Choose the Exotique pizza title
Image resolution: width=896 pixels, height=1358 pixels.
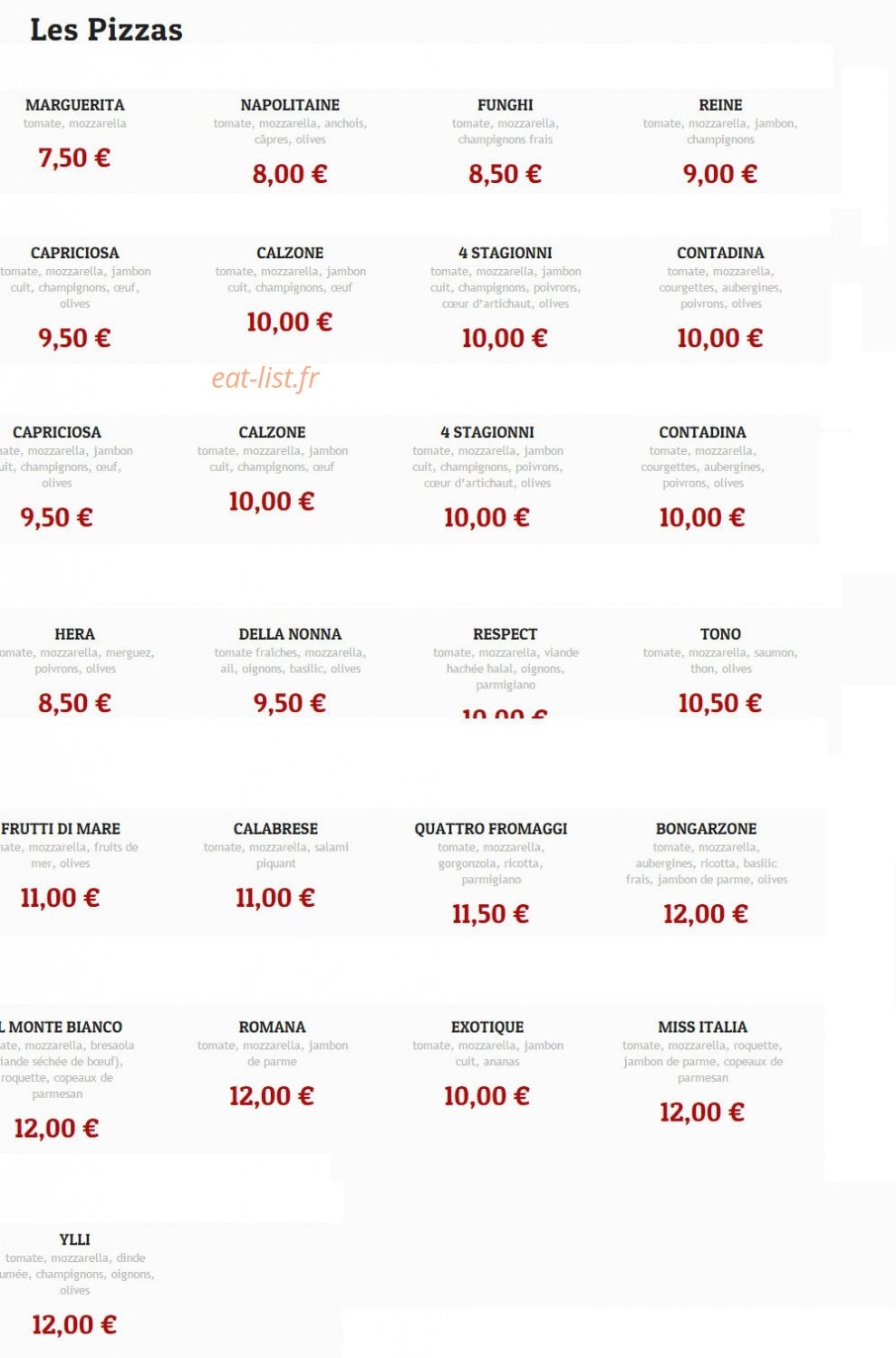[487, 1027]
